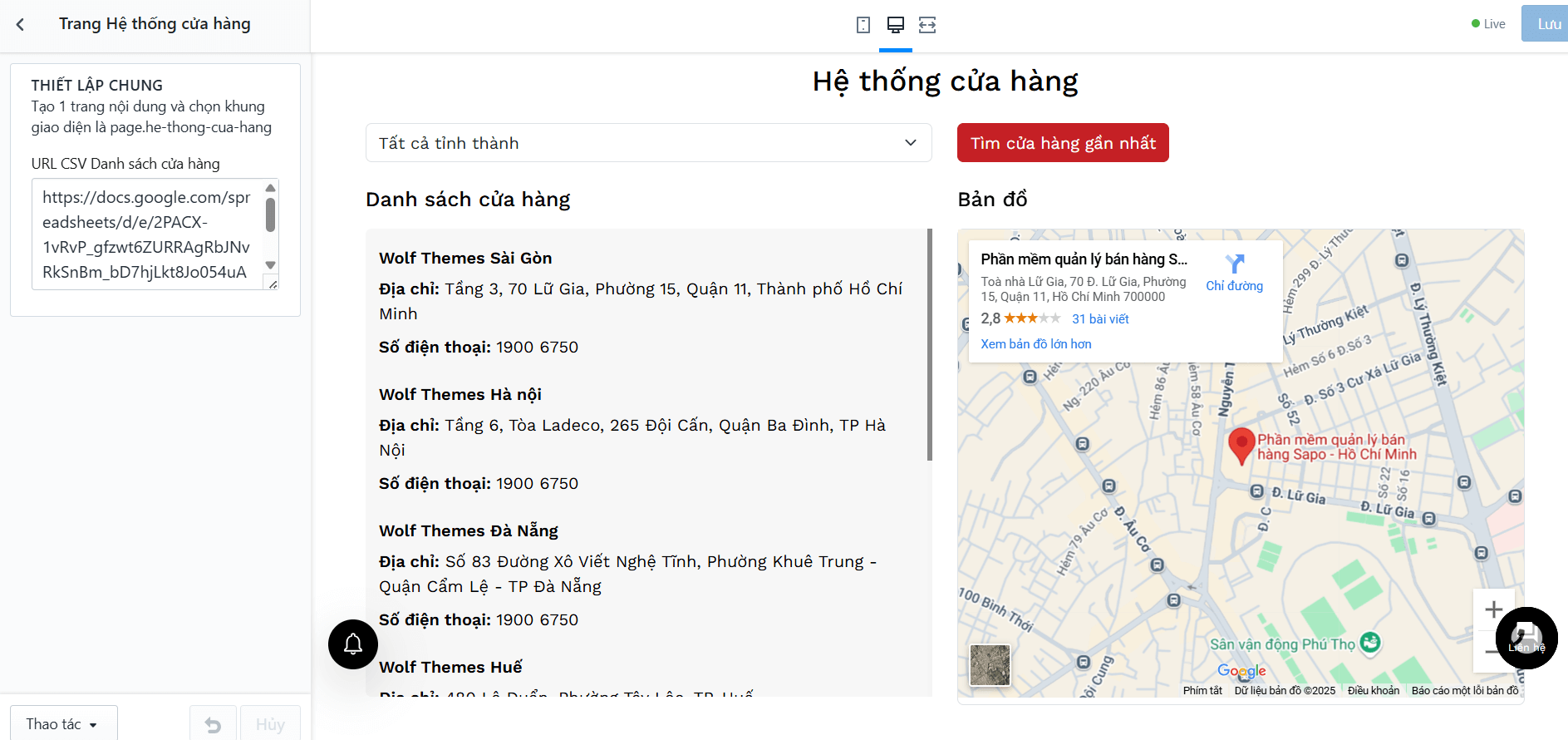Click Tìm cửa hàng gần nhất button
1568x740 pixels.
tap(1063, 143)
